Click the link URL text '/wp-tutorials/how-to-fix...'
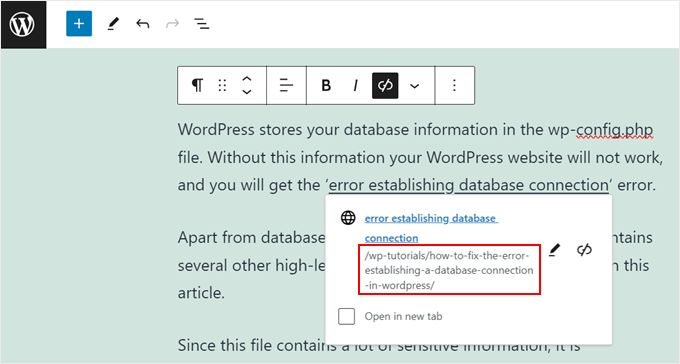The width and height of the screenshot is (680, 364). pos(449,270)
